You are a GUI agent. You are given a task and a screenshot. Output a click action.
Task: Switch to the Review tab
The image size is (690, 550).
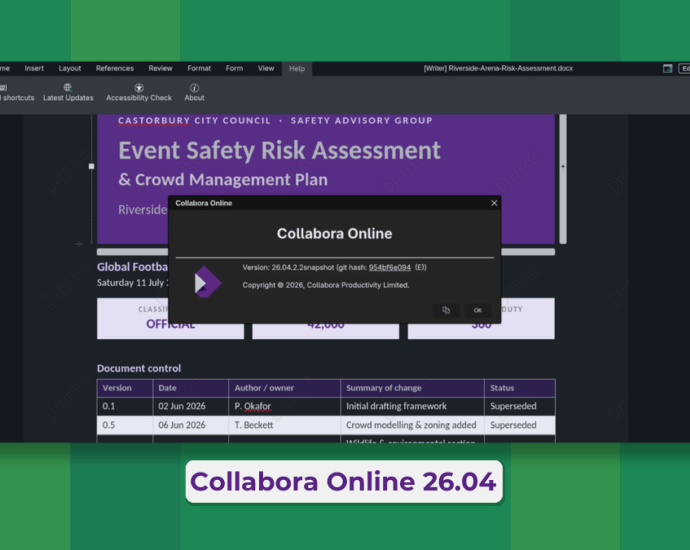[160, 69]
